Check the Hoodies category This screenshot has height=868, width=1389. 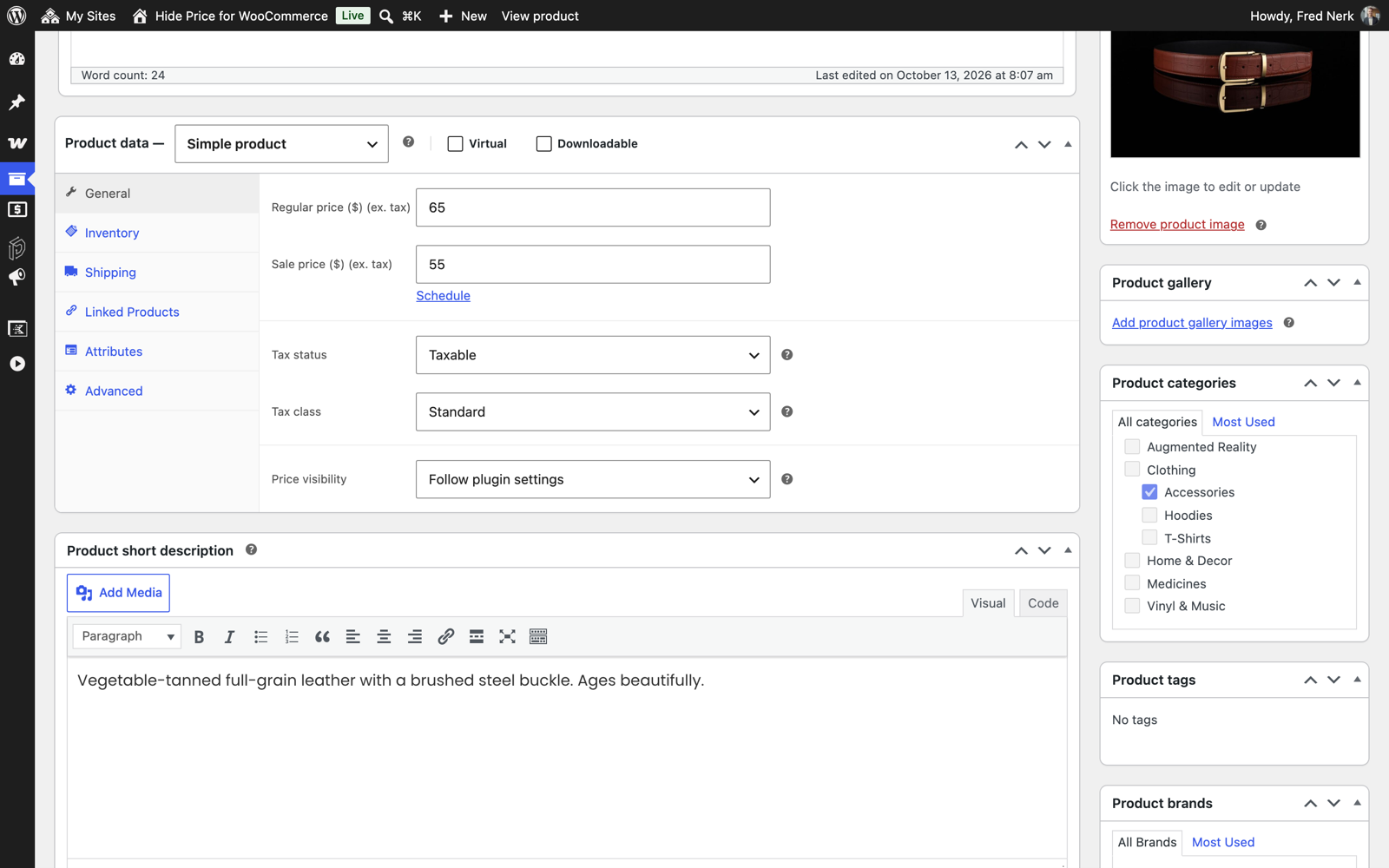(1149, 516)
